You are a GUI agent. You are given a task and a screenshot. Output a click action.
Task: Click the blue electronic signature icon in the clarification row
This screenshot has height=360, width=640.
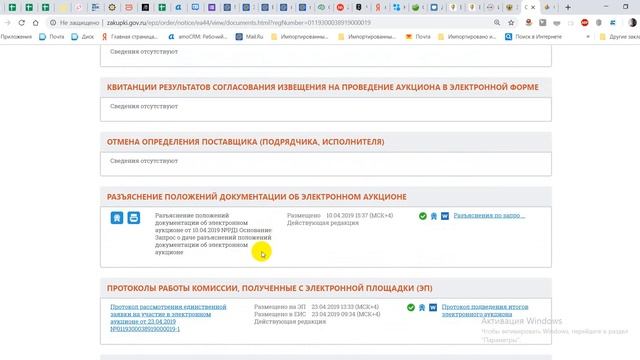click(117, 218)
